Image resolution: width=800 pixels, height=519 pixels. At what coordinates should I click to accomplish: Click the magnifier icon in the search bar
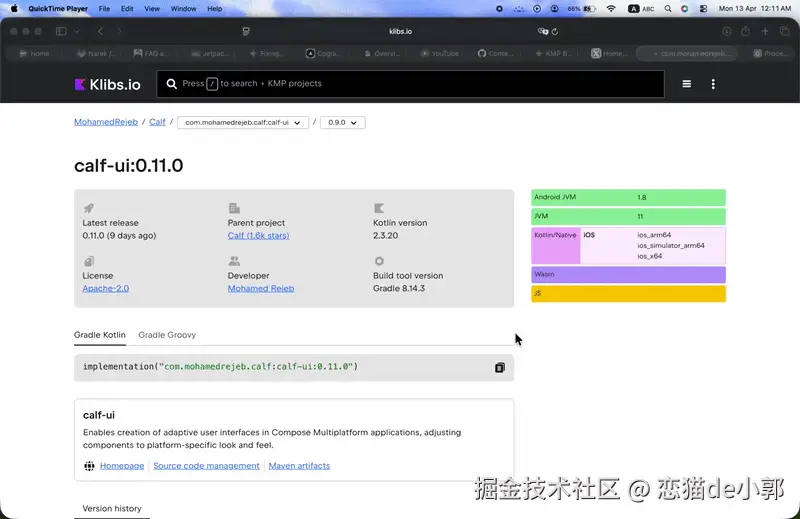[x=171, y=84]
